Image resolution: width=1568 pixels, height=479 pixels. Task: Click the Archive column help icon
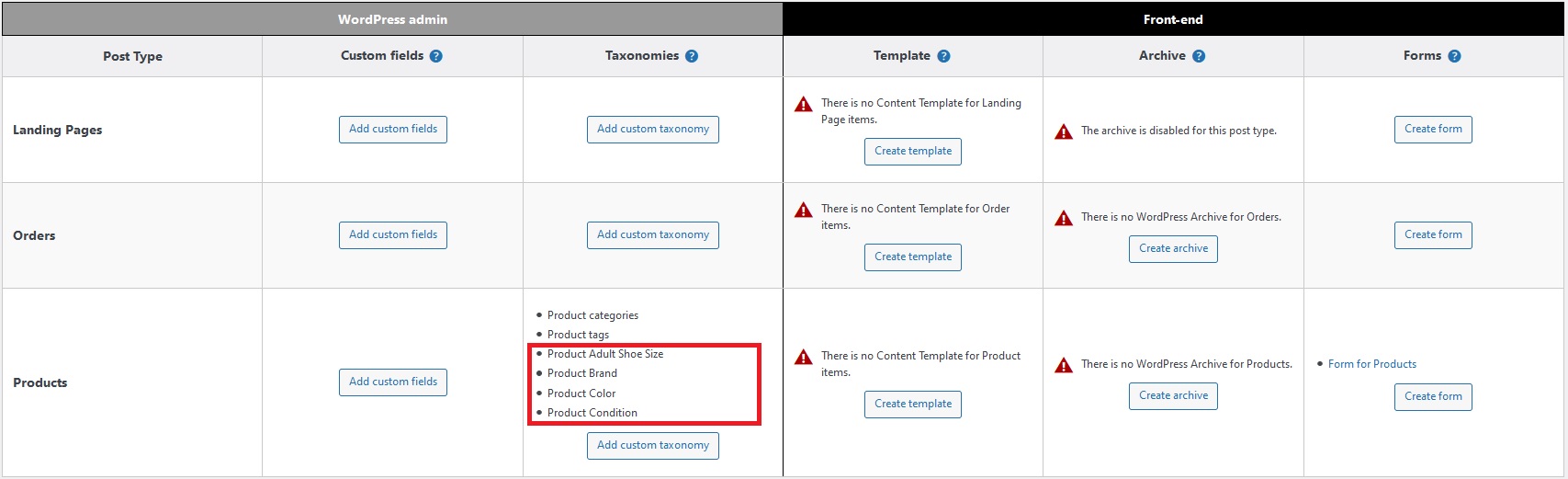(x=1199, y=56)
